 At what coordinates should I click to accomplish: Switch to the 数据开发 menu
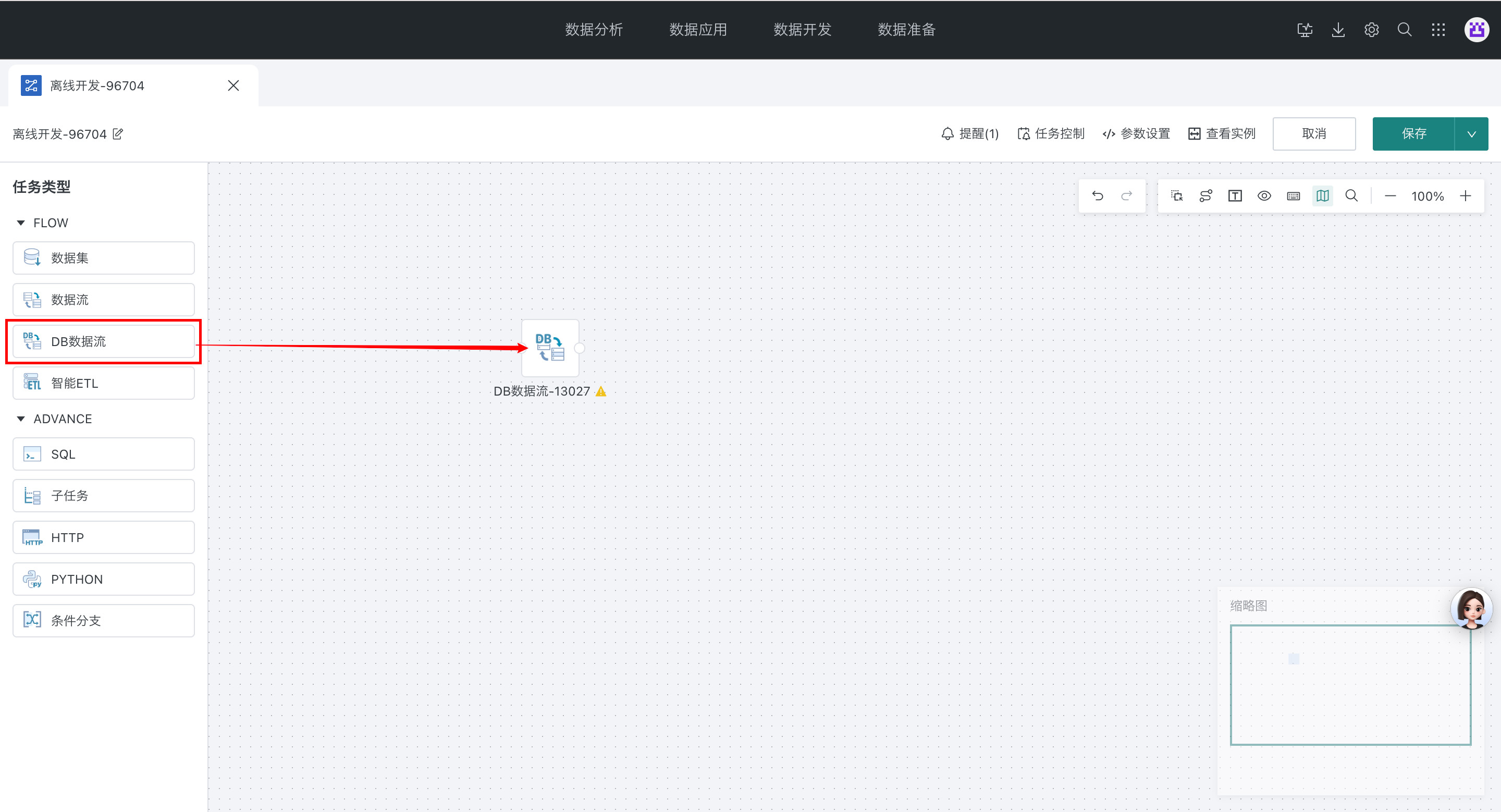coord(802,30)
